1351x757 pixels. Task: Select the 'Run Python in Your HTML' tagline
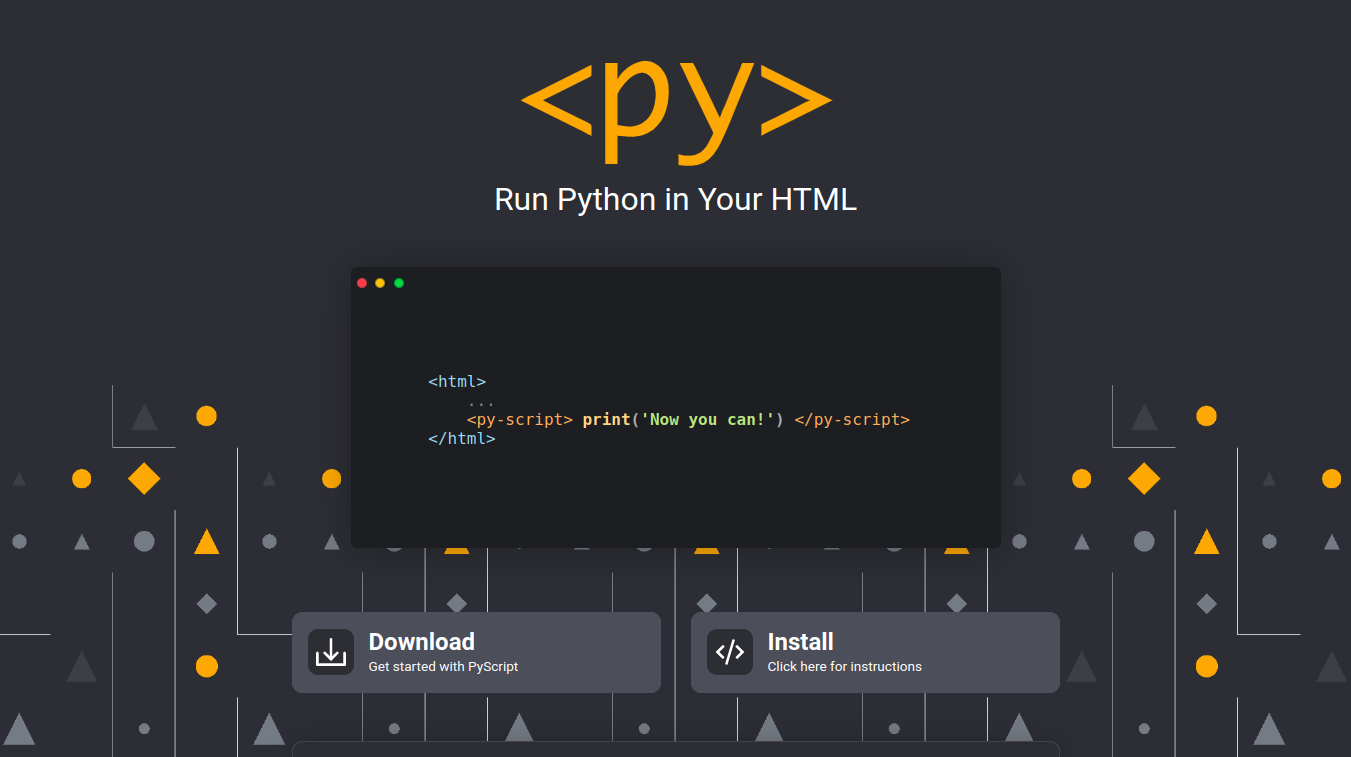coord(675,199)
